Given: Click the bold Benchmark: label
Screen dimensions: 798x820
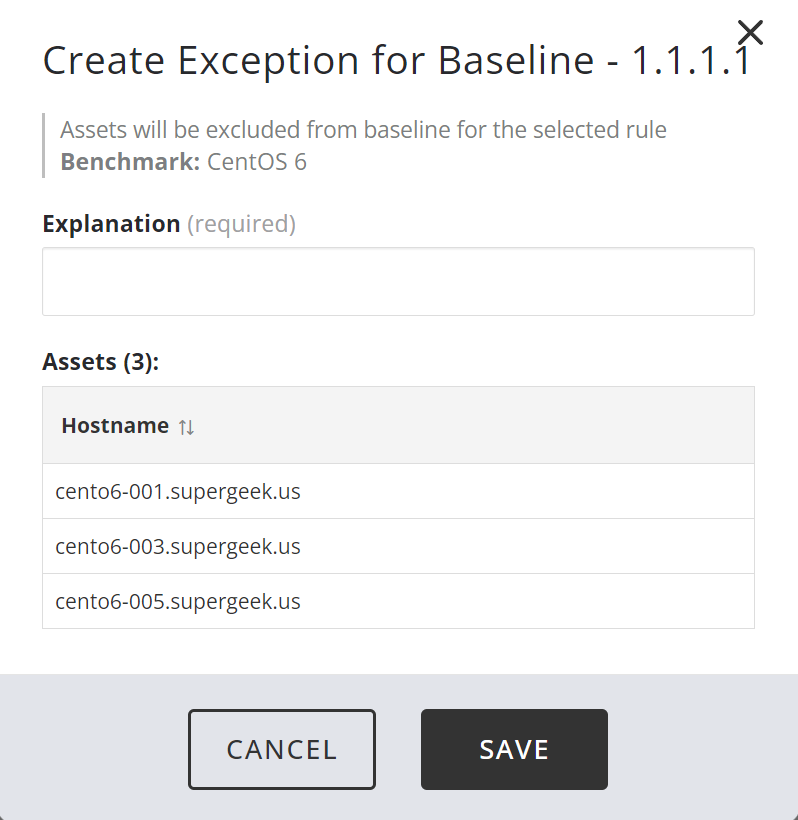Looking at the screenshot, I should (x=130, y=162).
